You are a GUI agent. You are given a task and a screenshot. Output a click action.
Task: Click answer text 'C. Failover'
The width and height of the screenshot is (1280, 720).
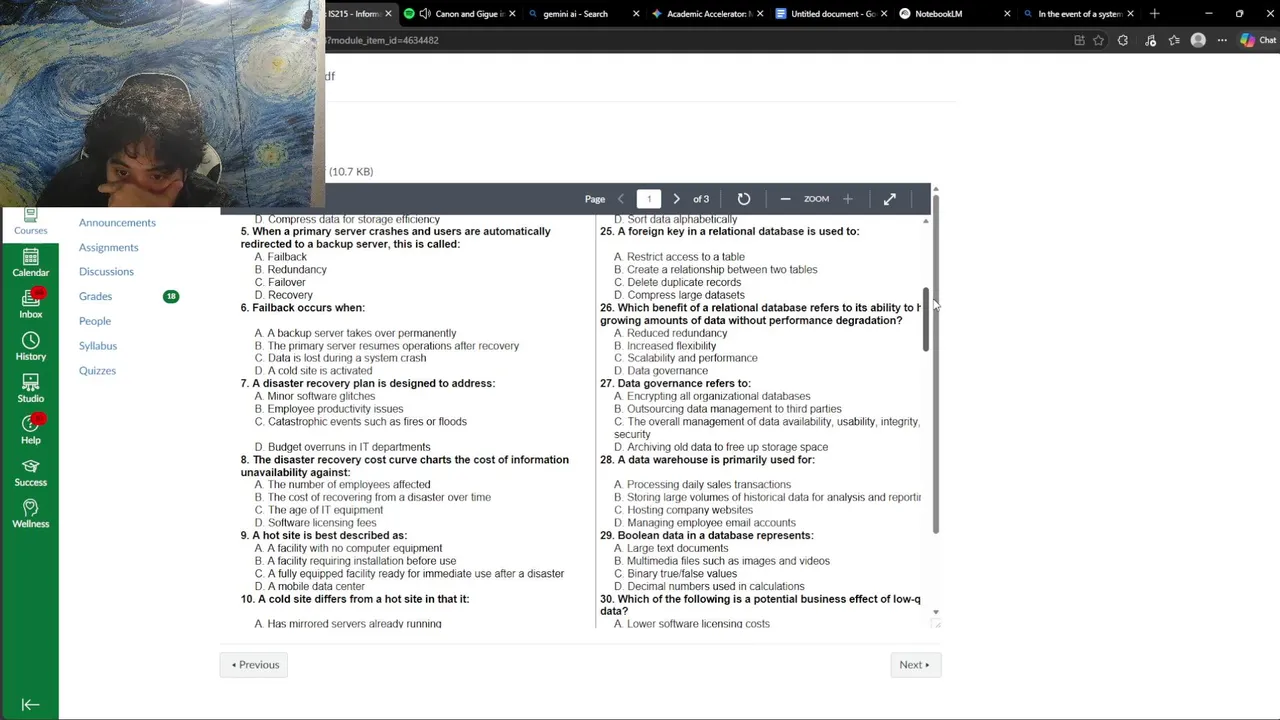pos(280,282)
